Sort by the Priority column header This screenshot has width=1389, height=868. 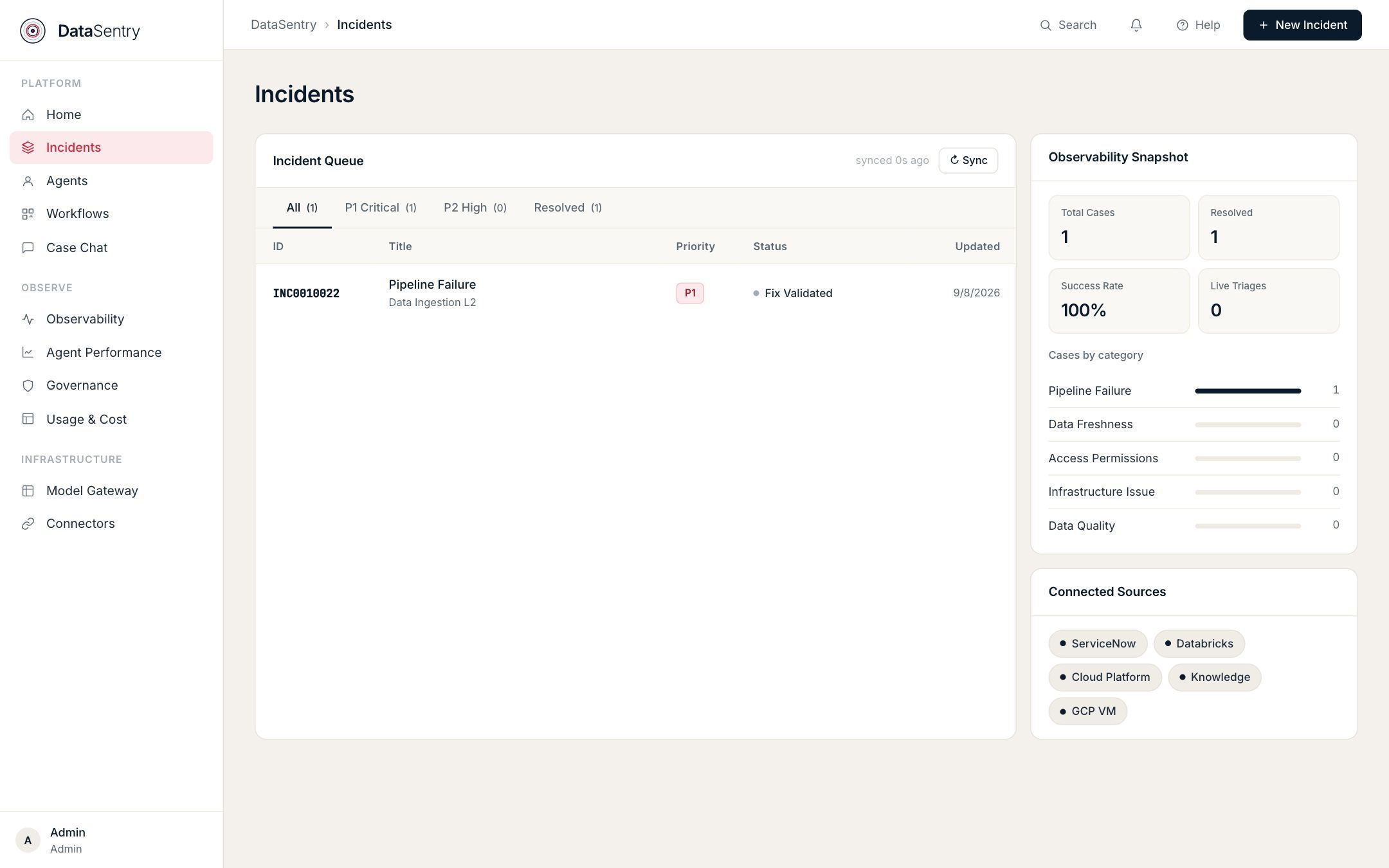(x=695, y=247)
